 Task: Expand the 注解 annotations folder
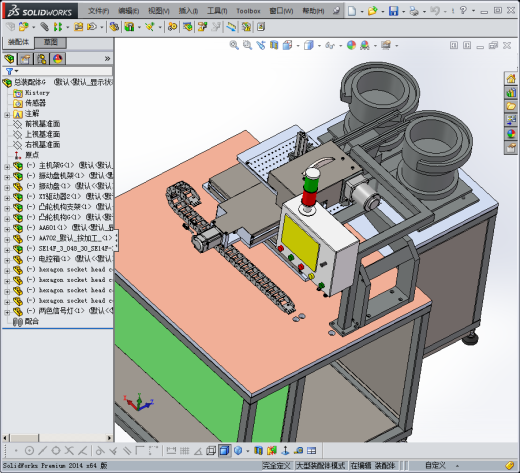click(7, 115)
